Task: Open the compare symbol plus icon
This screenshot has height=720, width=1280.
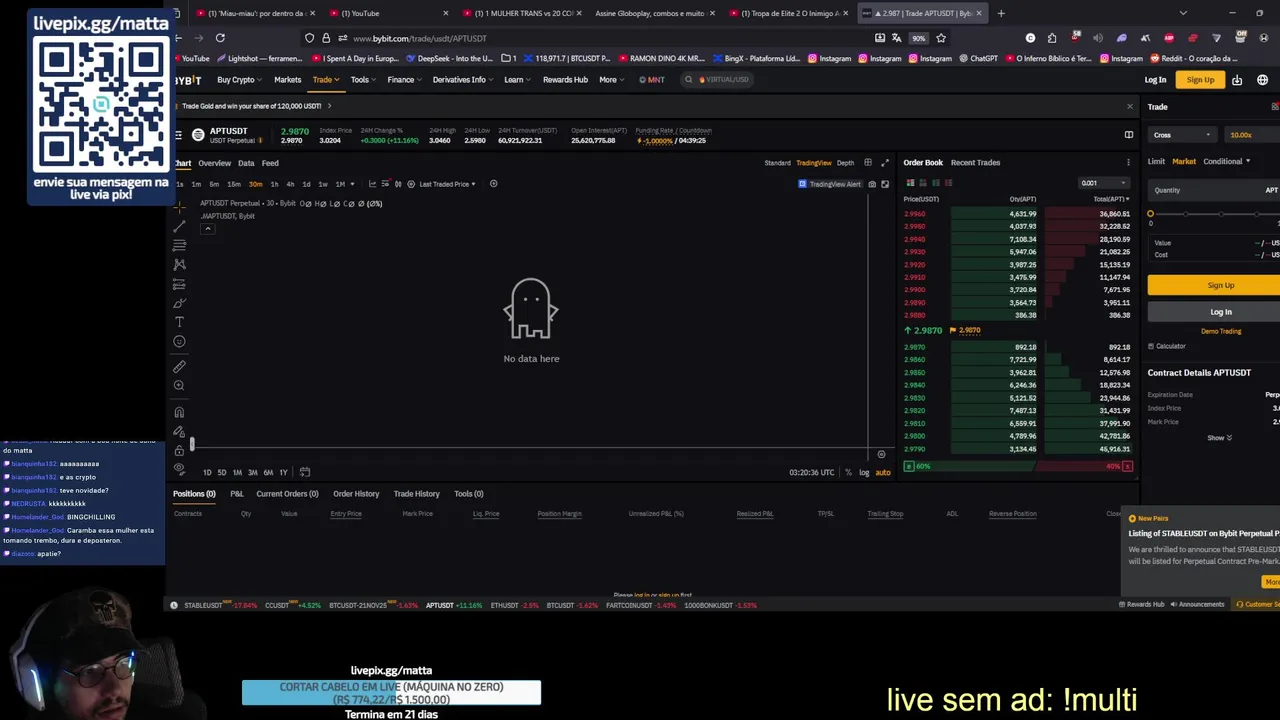Action: pyautogui.click(x=493, y=184)
